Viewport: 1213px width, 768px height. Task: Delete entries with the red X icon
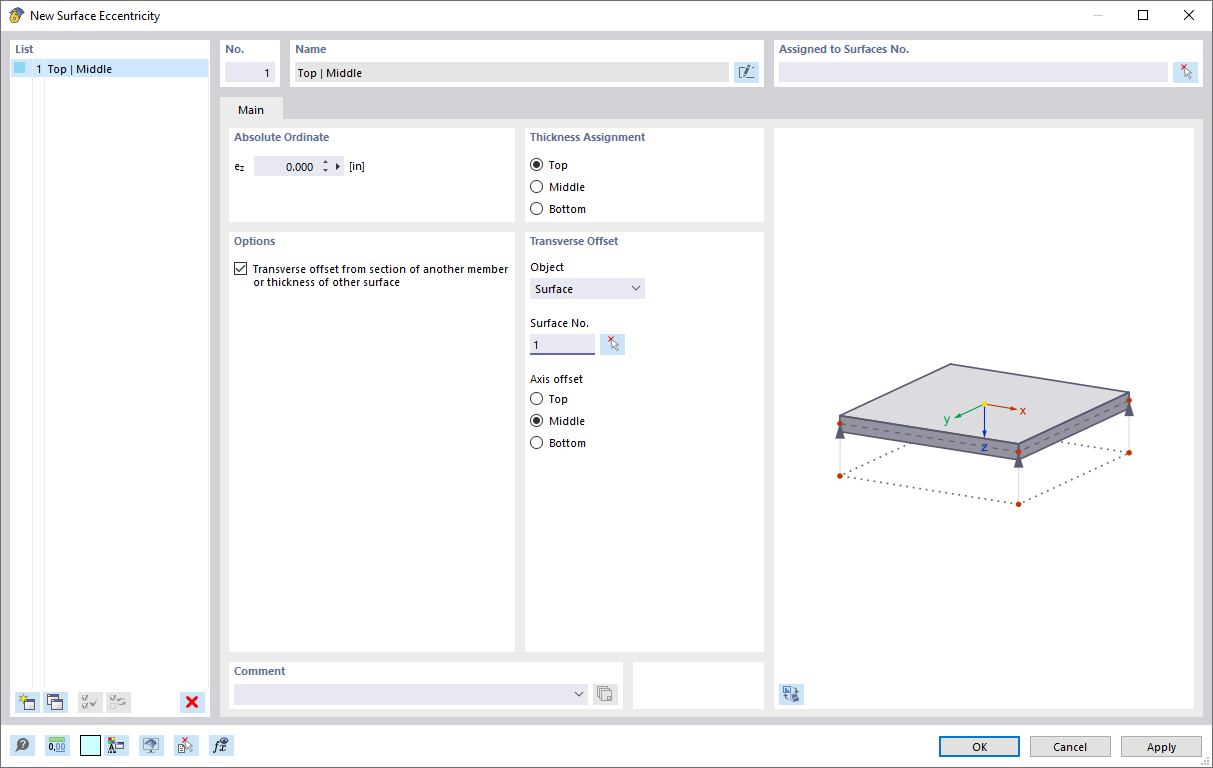tap(191, 702)
